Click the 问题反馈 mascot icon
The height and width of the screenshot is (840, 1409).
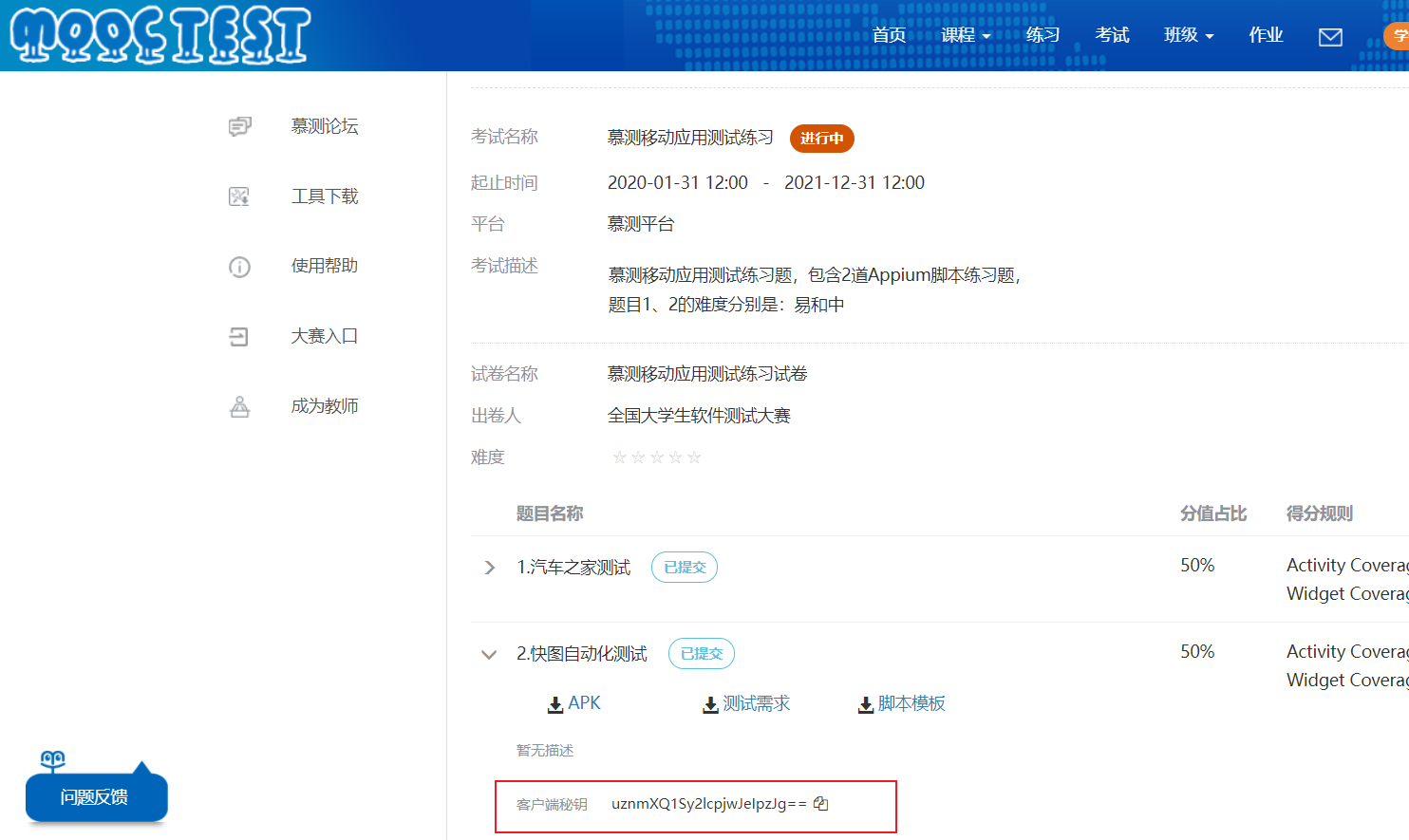[x=52, y=760]
